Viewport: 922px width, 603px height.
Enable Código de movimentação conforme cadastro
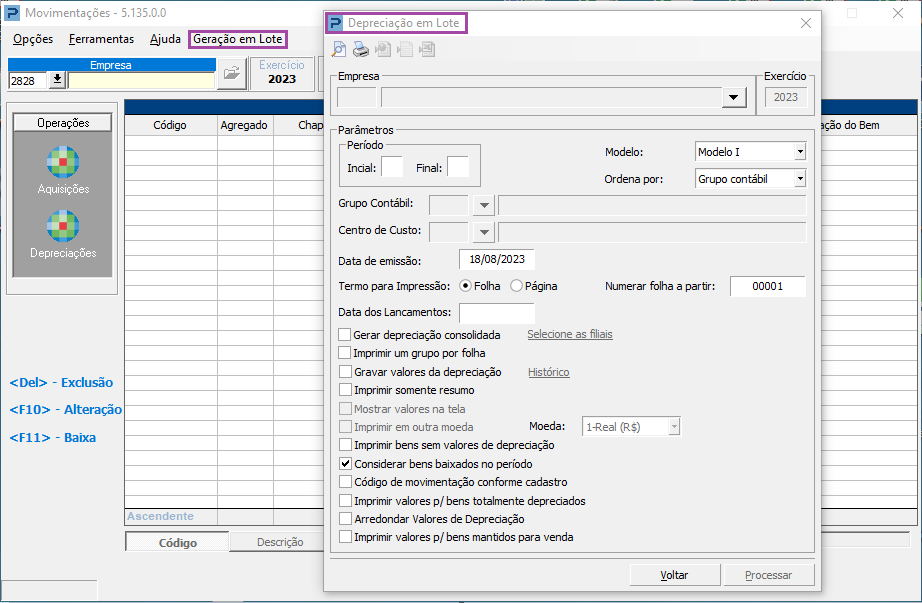click(x=345, y=482)
